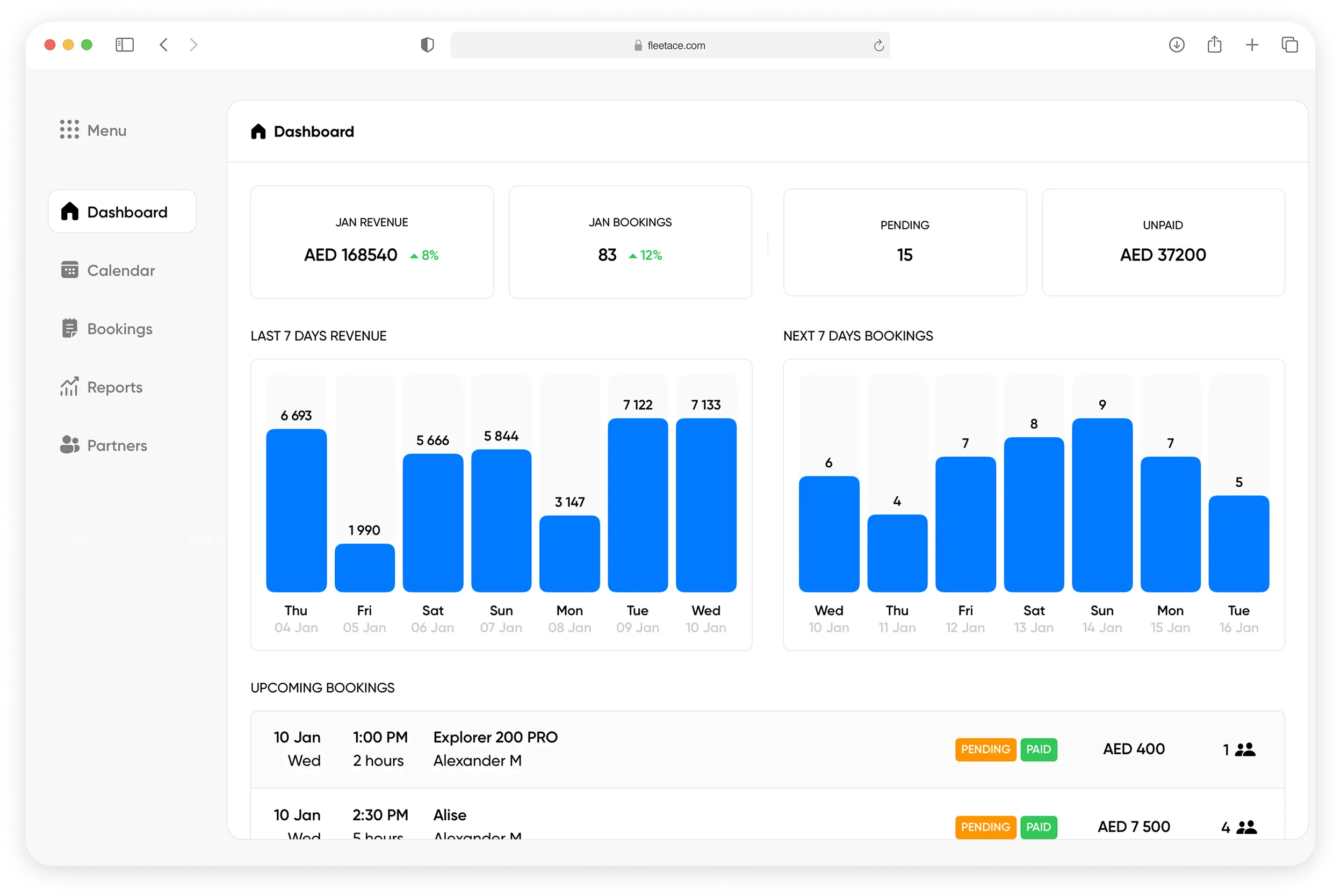The image size is (1341, 896).
Task: Open the JAN REVENUE card
Action: pyautogui.click(x=371, y=242)
